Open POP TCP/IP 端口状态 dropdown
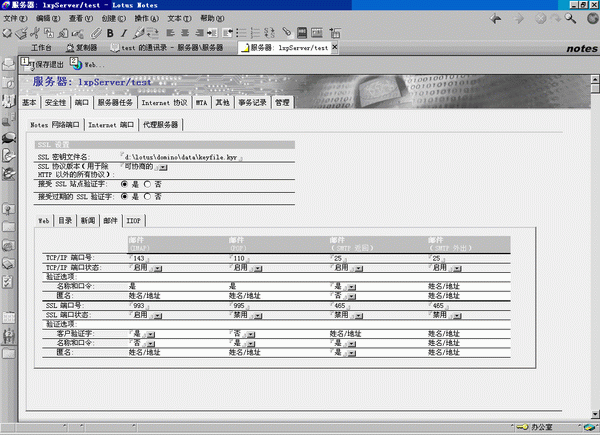 point(258,269)
